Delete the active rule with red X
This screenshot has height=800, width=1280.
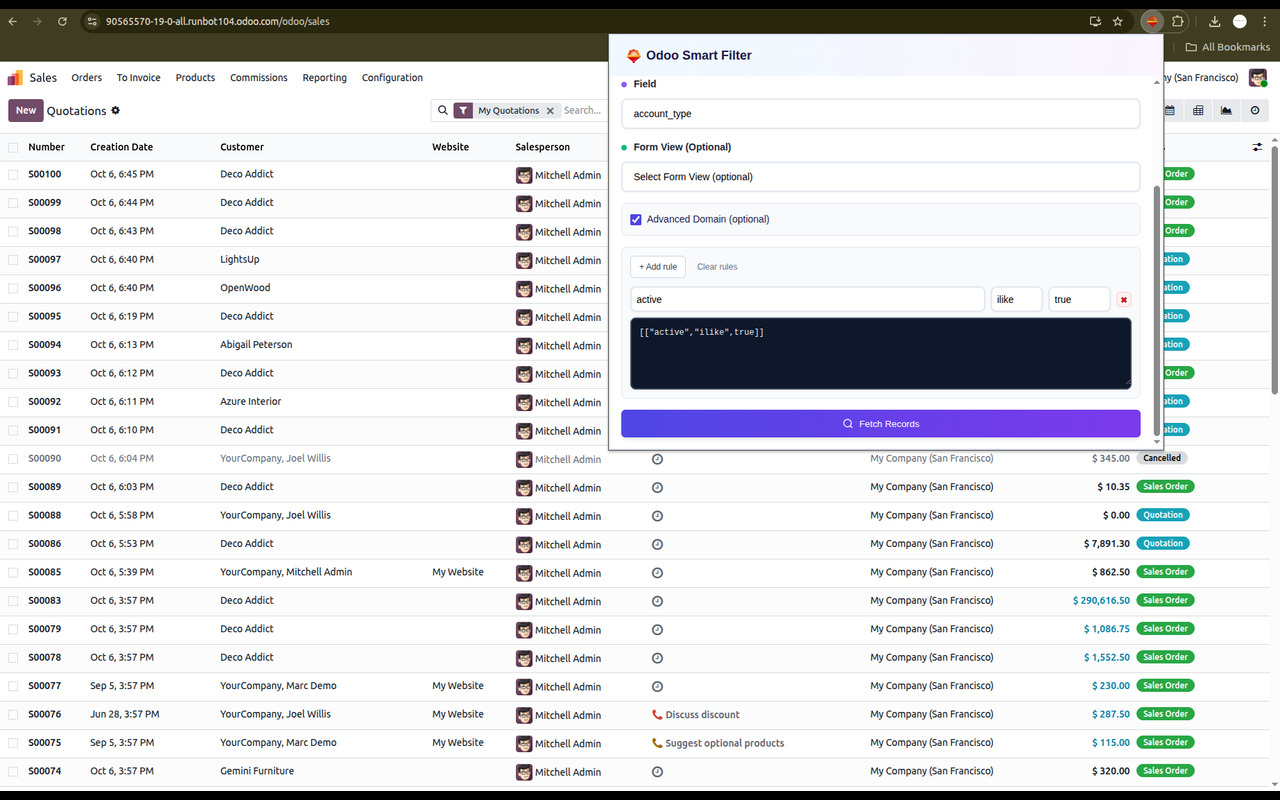pyautogui.click(x=1124, y=300)
